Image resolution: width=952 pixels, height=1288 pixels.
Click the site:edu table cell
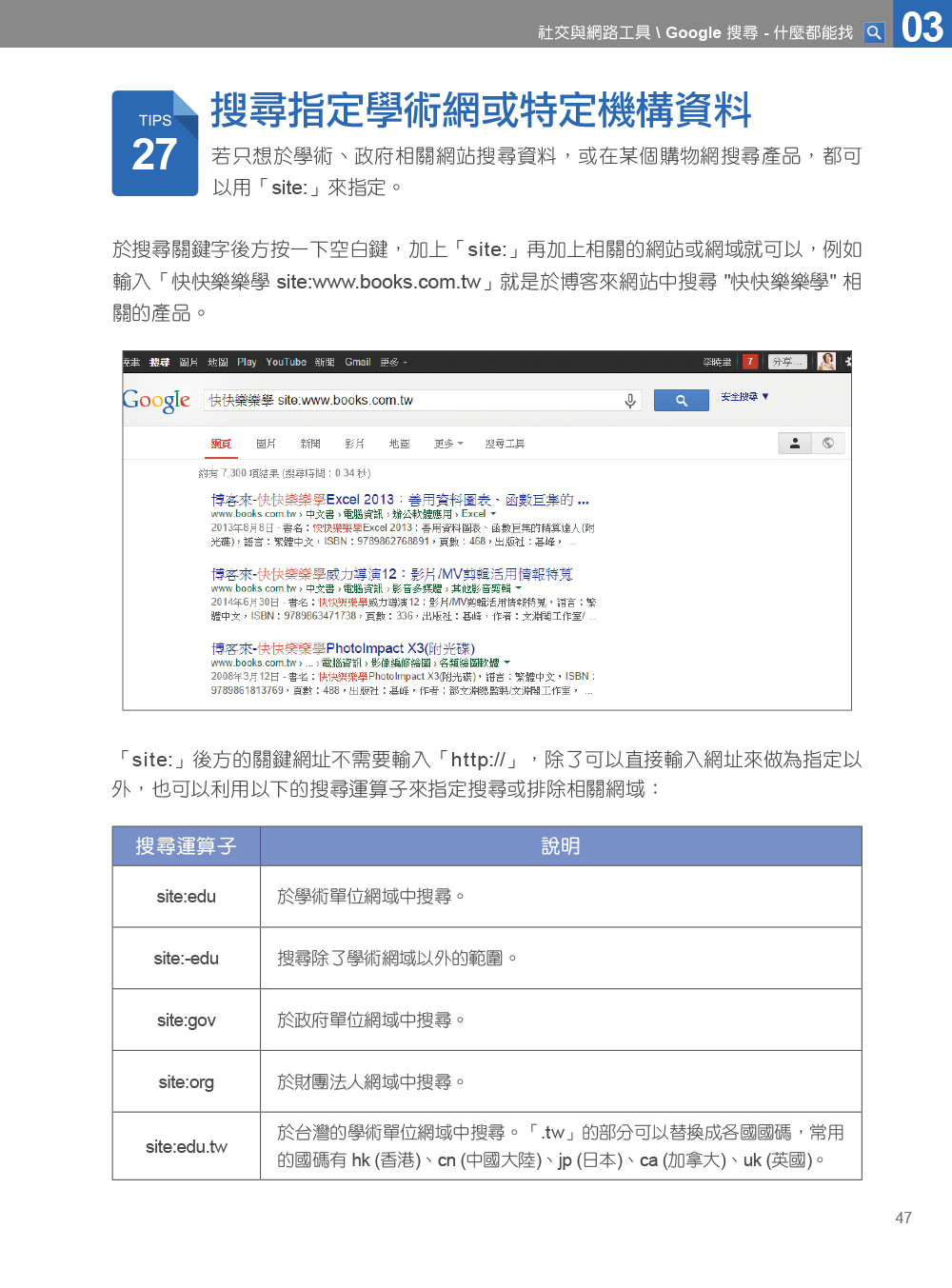click(x=187, y=897)
